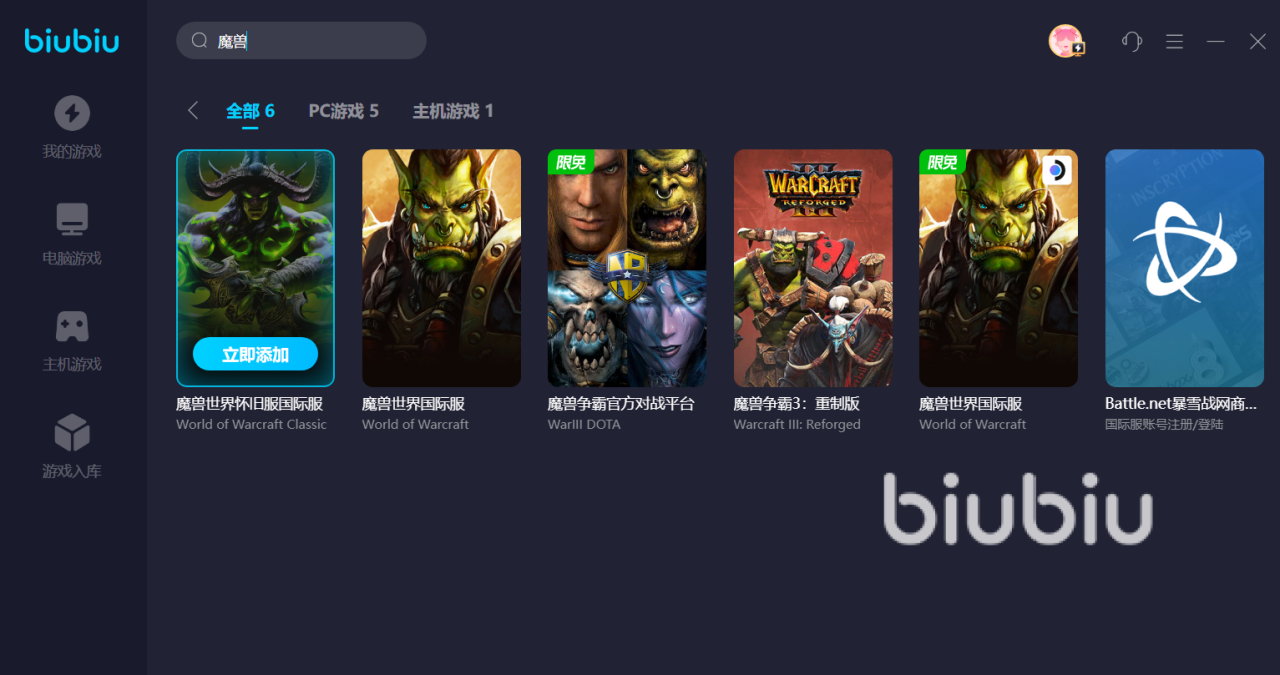The height and width of the screenshot is (675, 1280).
Task: Click the search field containing 魔兽
Action: coord(301,41)
